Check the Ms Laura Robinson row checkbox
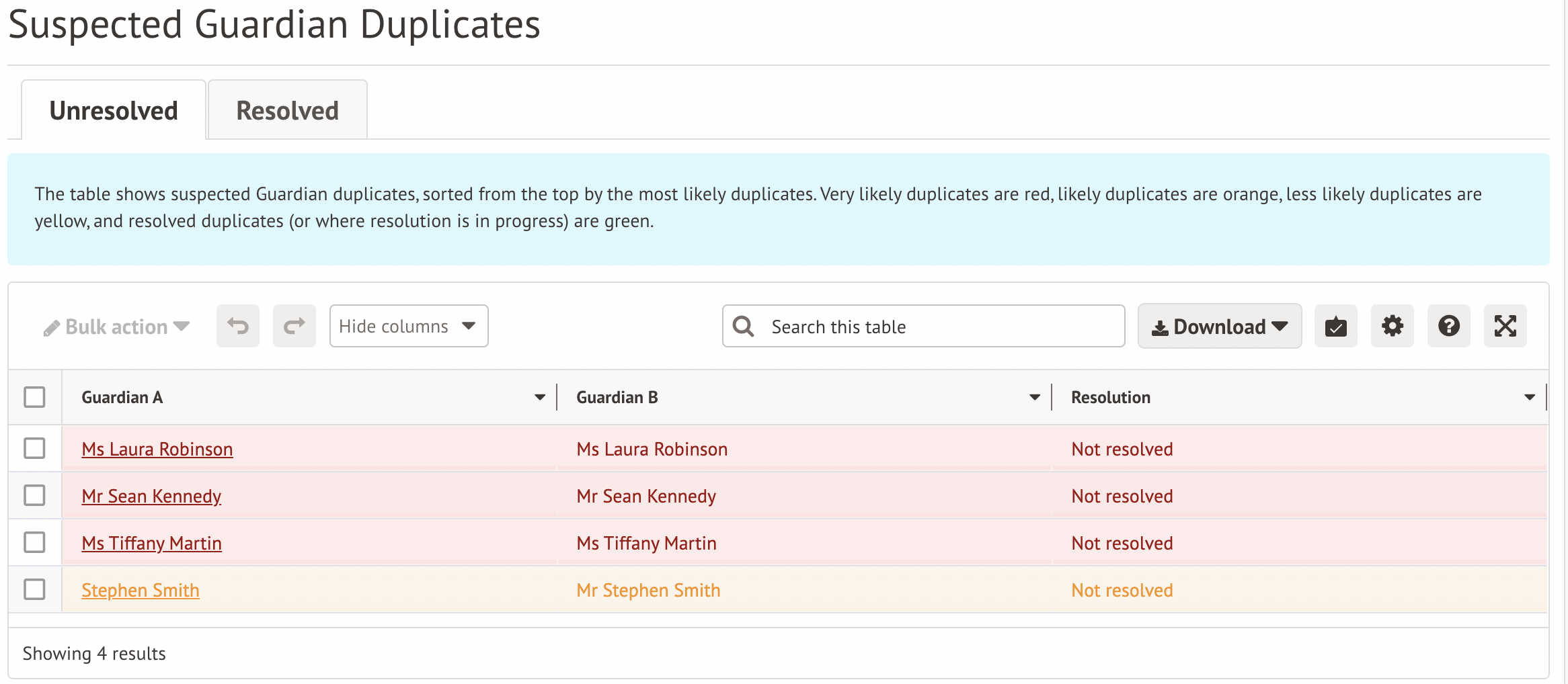The width and height of the screenshot is (1568, 684). tap(34, 448)
